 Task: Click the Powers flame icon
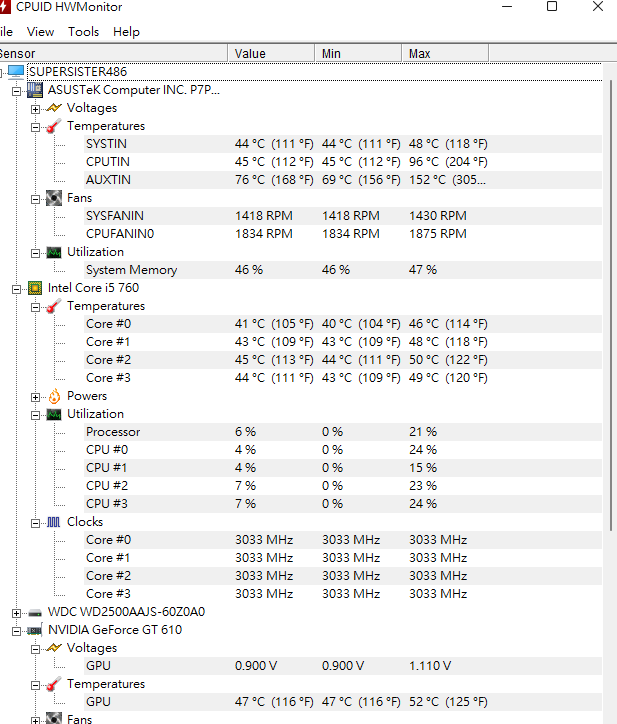54,396
